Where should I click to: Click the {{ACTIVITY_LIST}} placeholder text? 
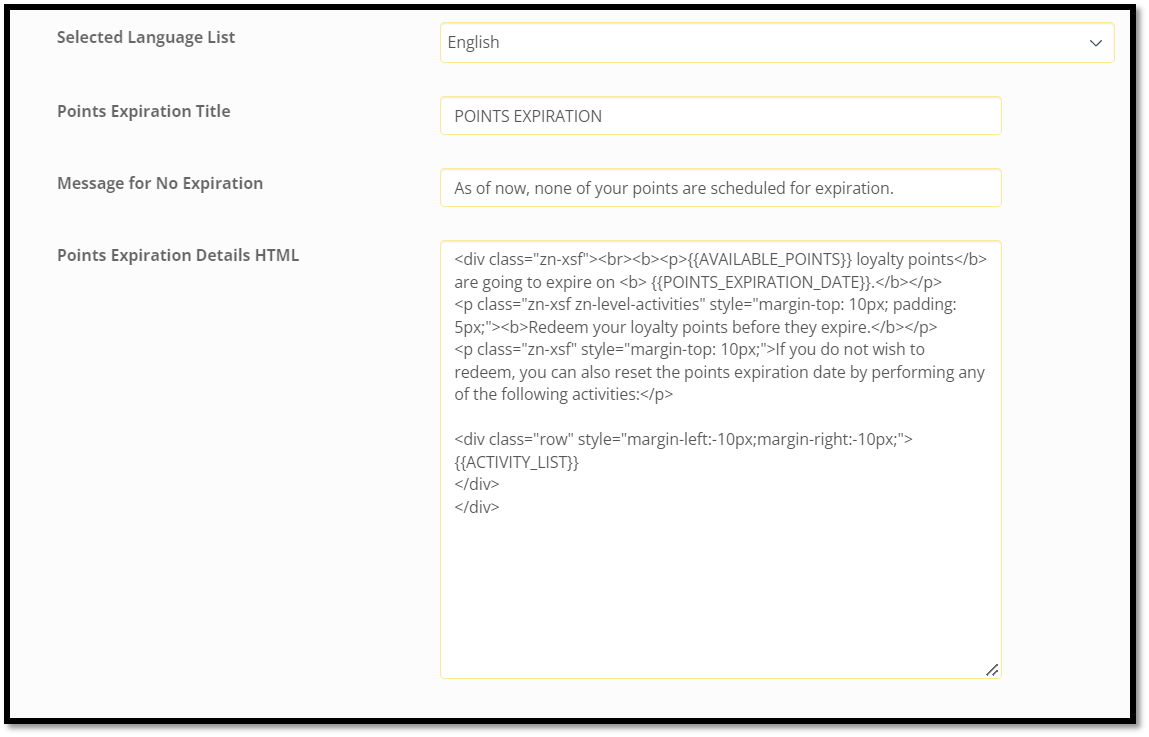pos(517,462)
